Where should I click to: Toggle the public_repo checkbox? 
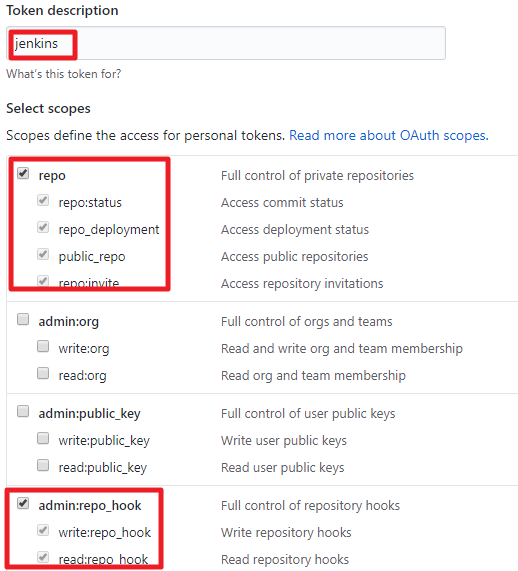click(x=43, y=254)
